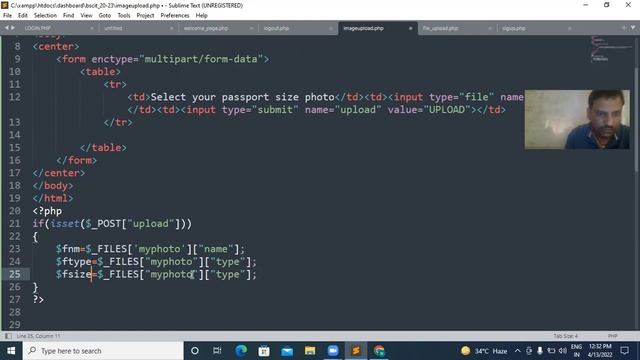Click the "multipart/form-data" string
Screen dimensions: 640x360
coord(201,59)
